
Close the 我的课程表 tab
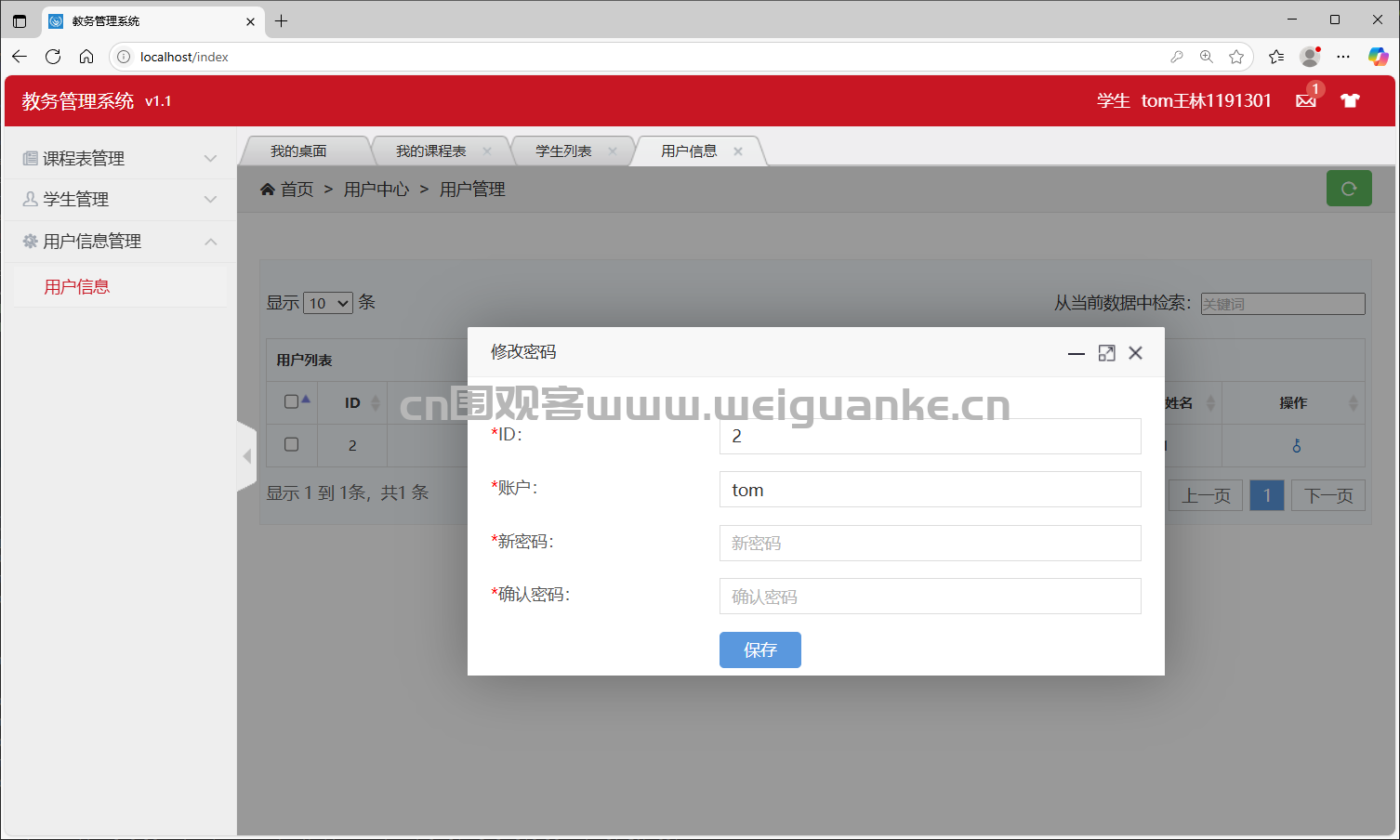(x=487, y=151)
